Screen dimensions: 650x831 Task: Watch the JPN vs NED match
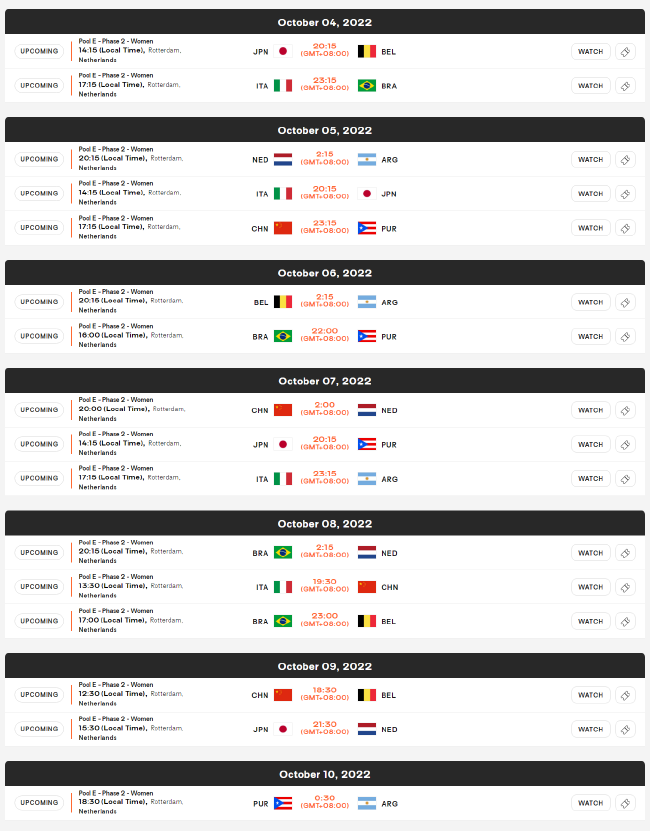click(591, 729)
